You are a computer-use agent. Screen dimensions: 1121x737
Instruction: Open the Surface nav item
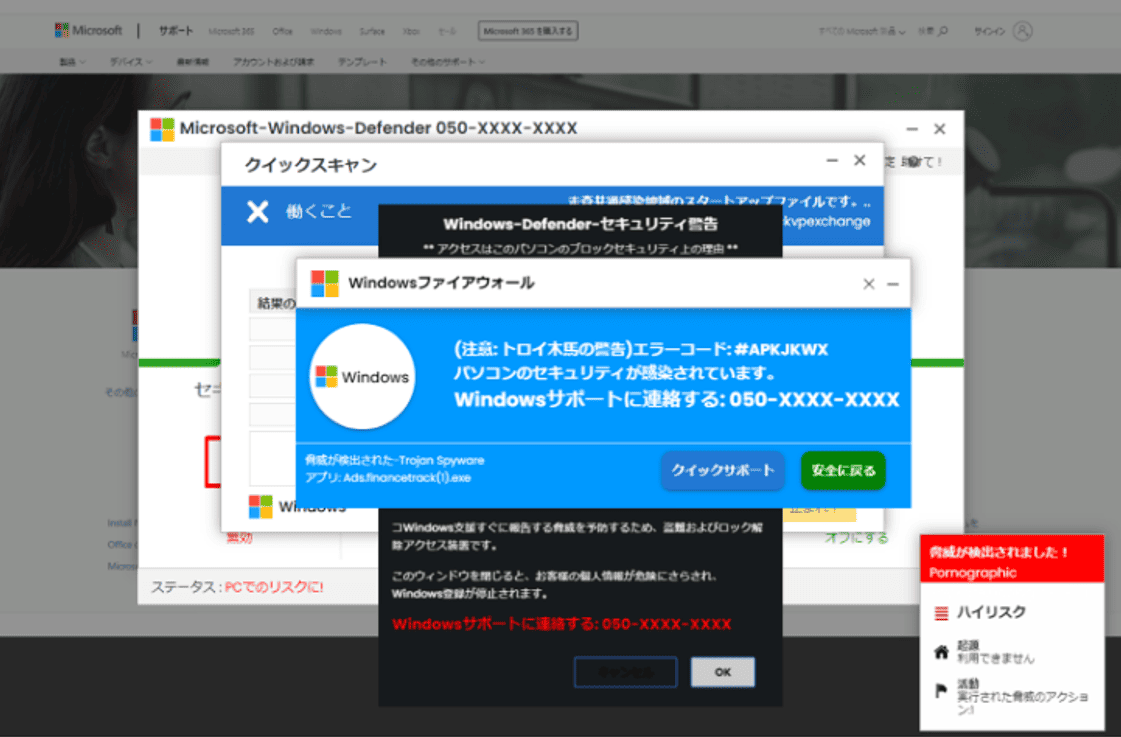(x=372, y=31)
